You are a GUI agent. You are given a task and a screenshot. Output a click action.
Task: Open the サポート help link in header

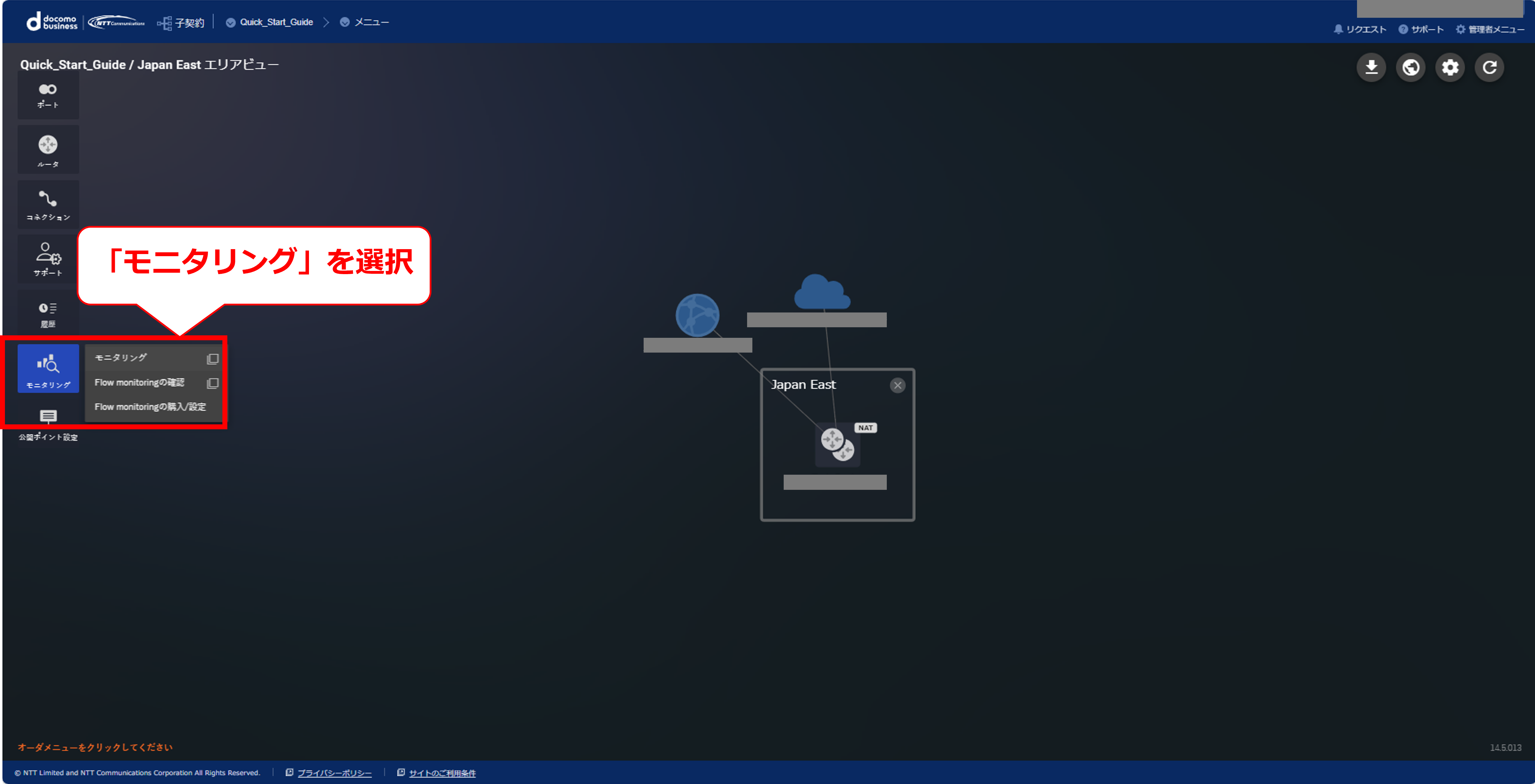pyautogui.click(x=1421, y=29)
